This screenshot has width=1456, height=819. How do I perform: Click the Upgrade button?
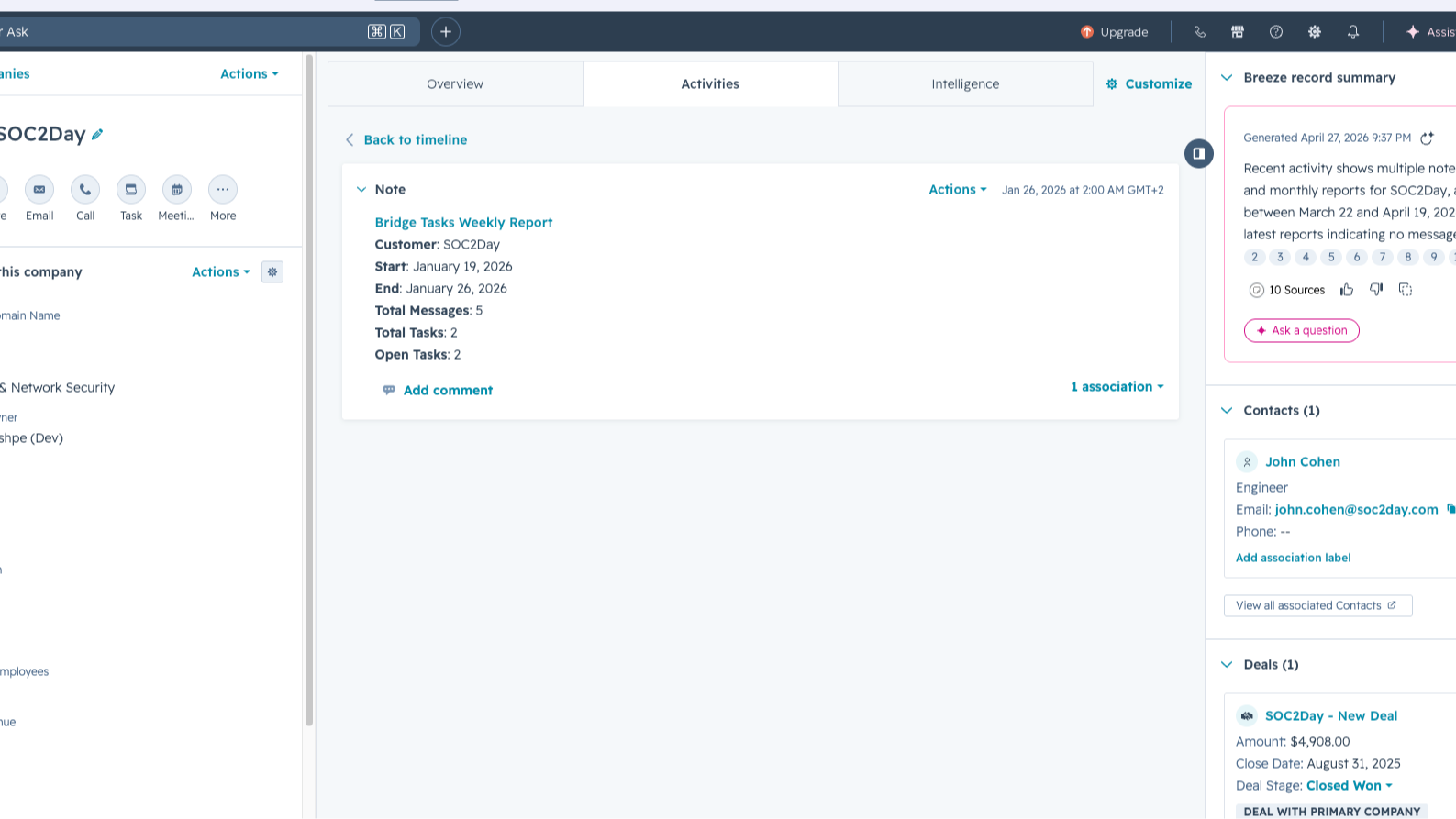click(1114, 31)
